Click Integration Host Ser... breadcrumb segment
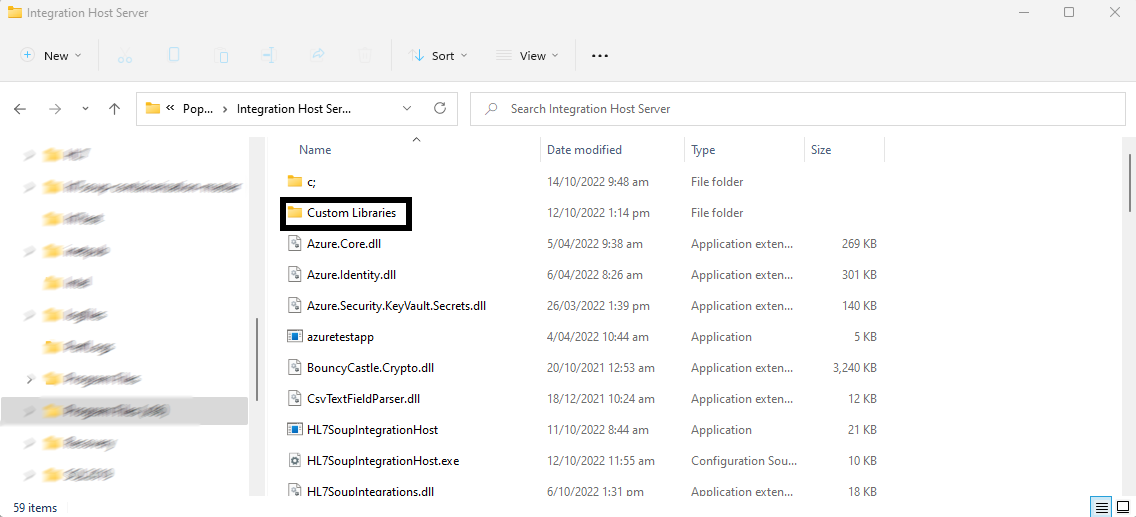Image resolution: width=1136 pixels, height=517 pixels. tap(293, 109)
